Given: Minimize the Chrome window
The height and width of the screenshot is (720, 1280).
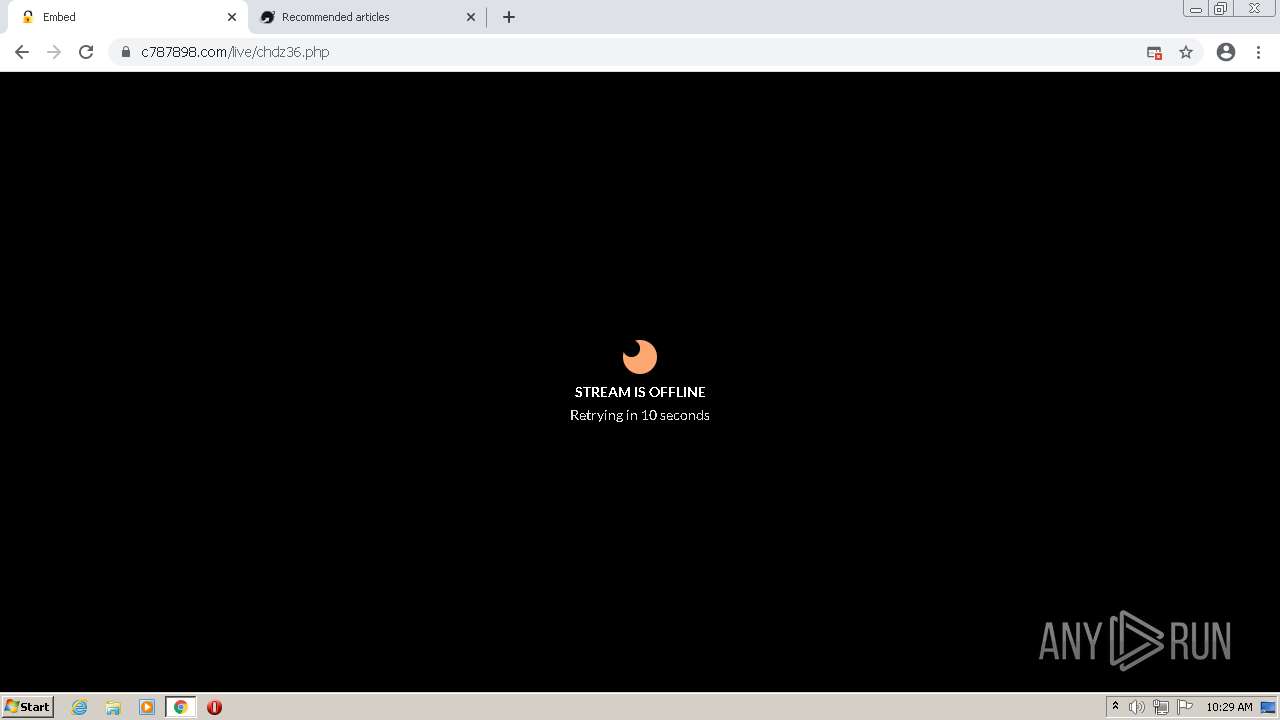Looking at the screenshot, I should click(x=1196, y=9).
